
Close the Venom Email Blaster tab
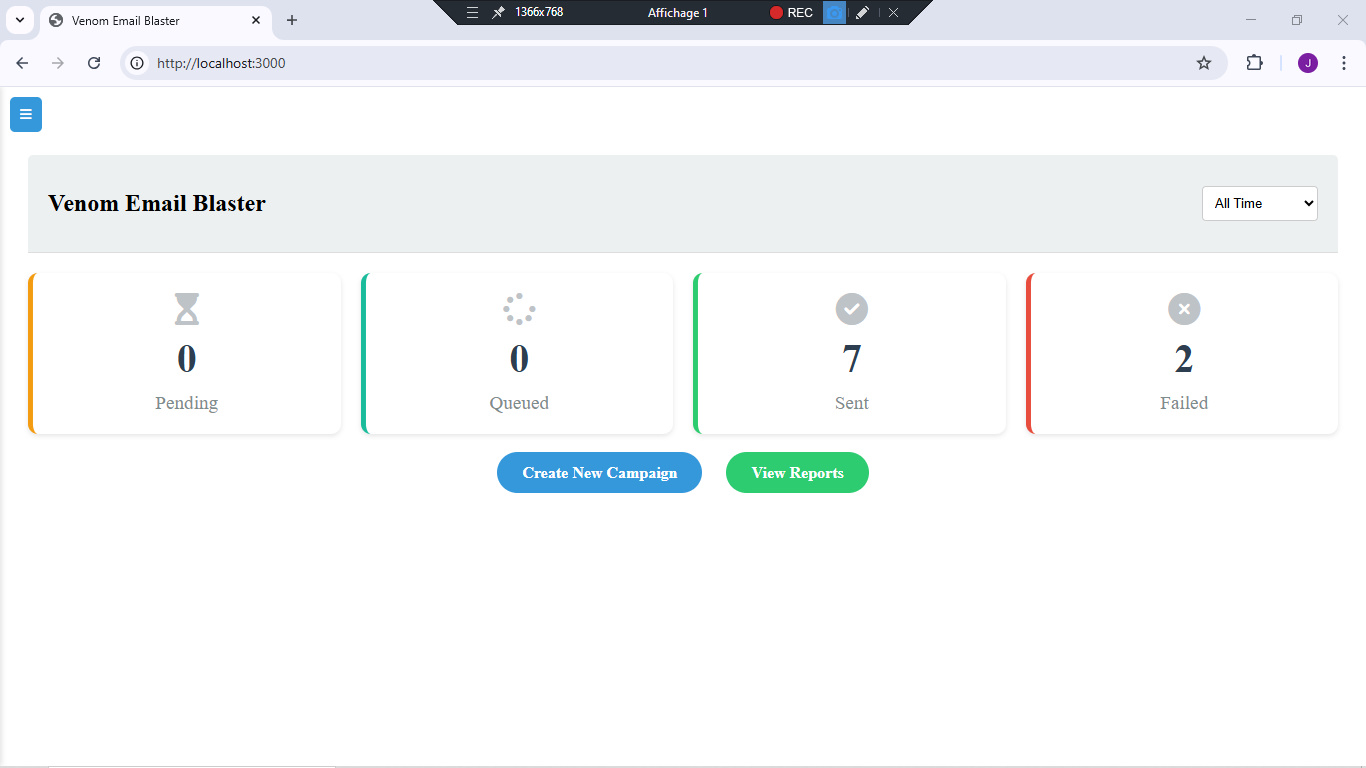[256, 20]
